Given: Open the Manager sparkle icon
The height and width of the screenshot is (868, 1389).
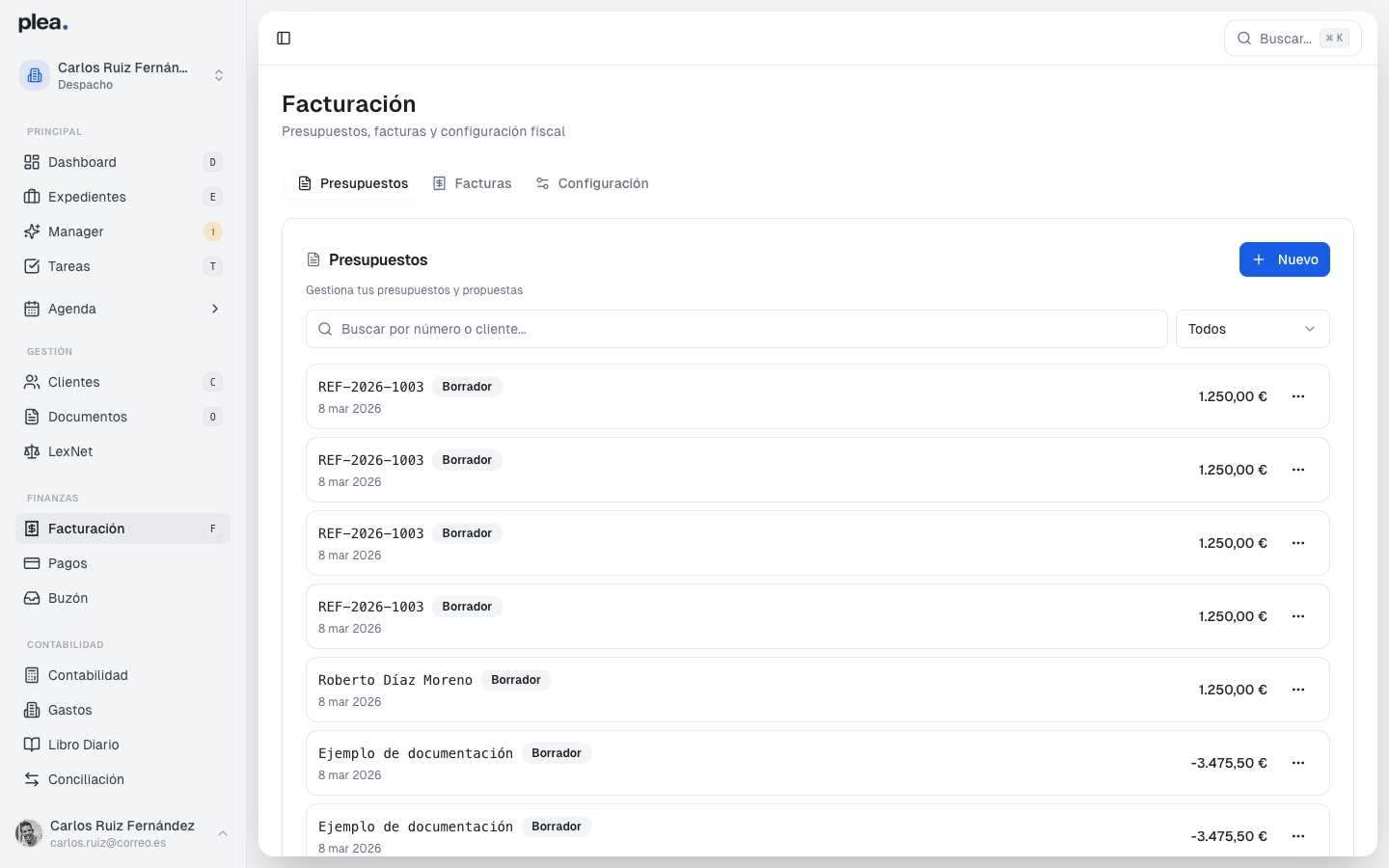Looking at the screenshot, I should coord(32,231).
